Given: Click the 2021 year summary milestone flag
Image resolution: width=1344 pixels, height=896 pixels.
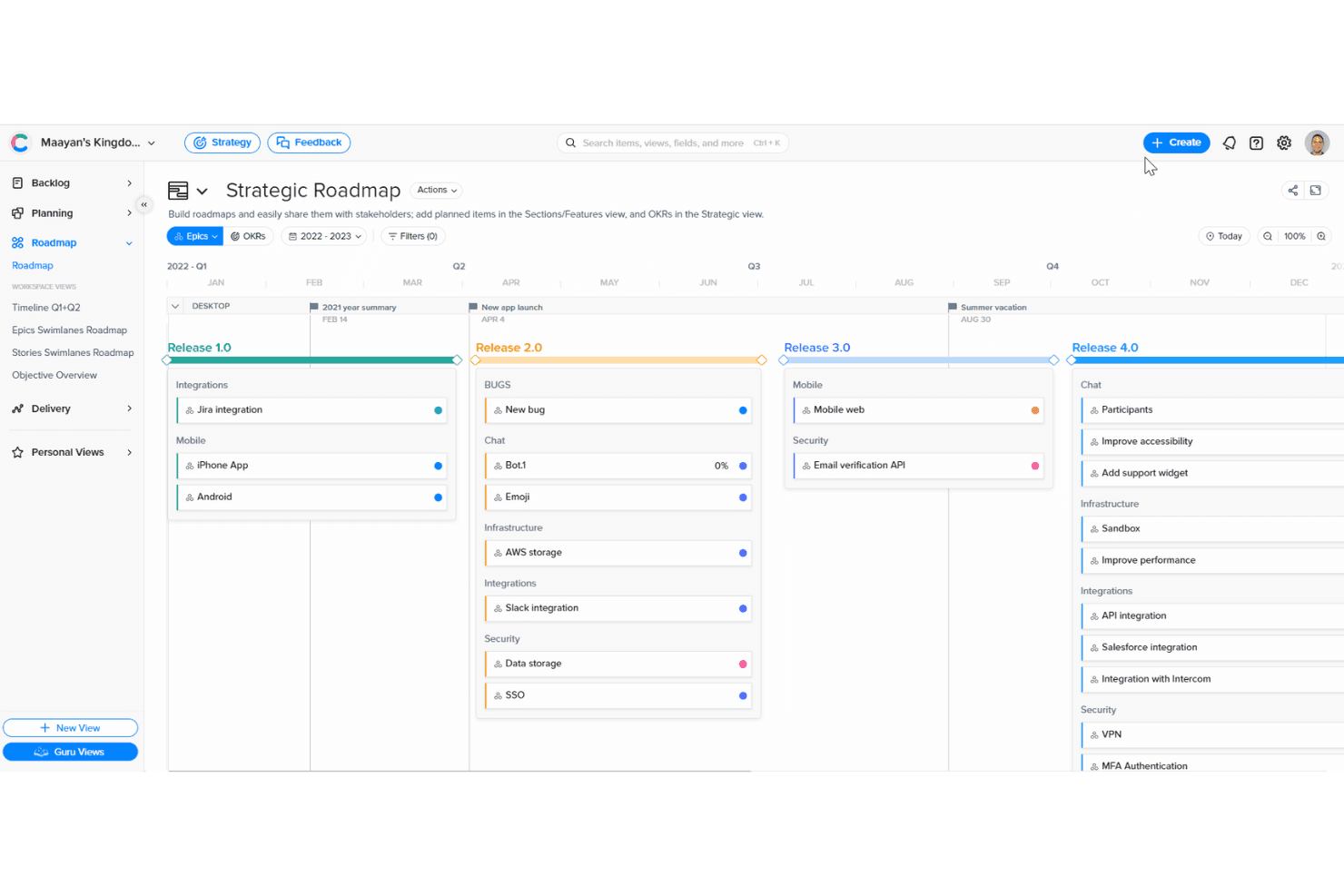Looking at the screenshot, I should 314,307.
